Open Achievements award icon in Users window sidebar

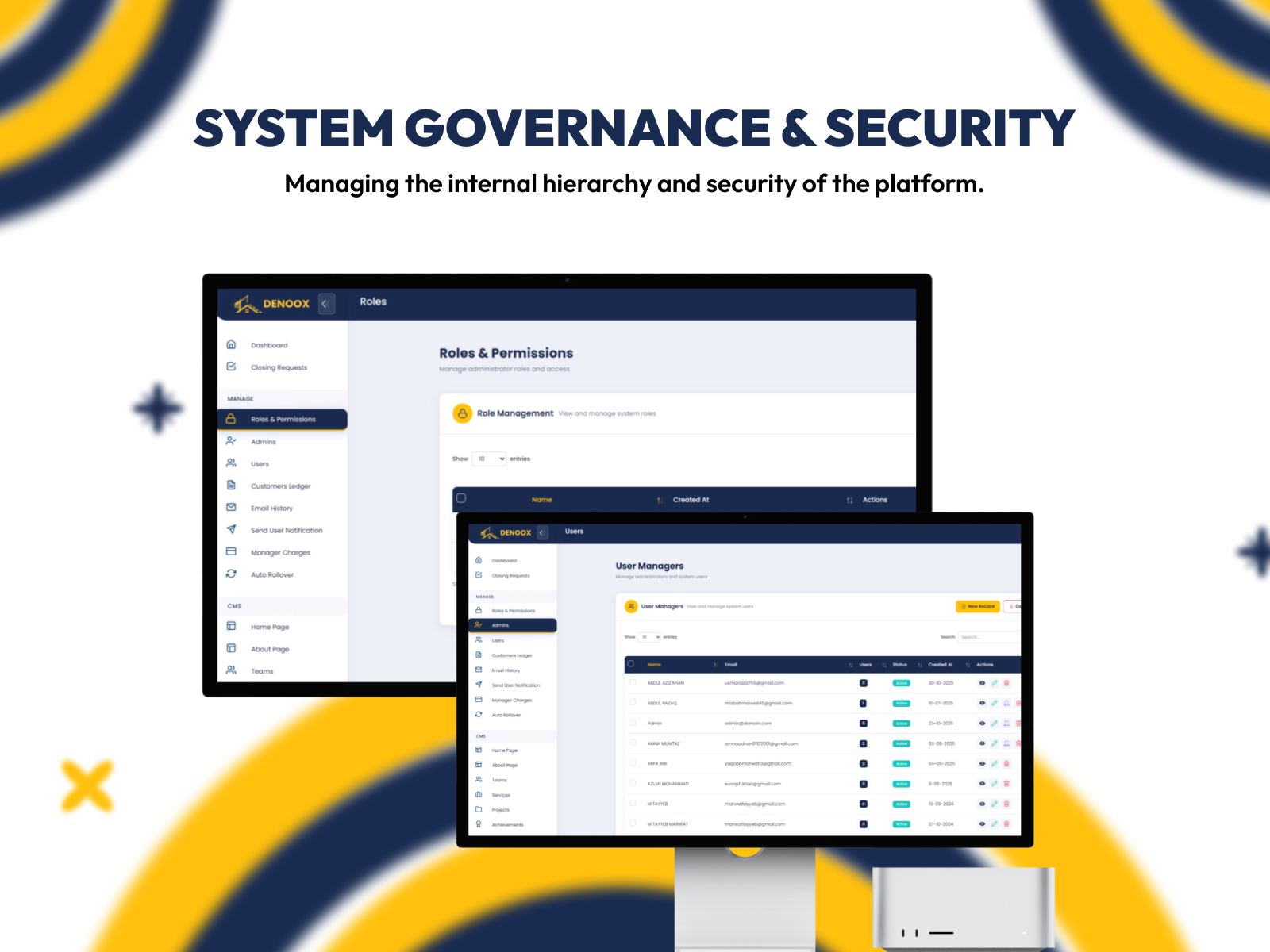[479, 824]
